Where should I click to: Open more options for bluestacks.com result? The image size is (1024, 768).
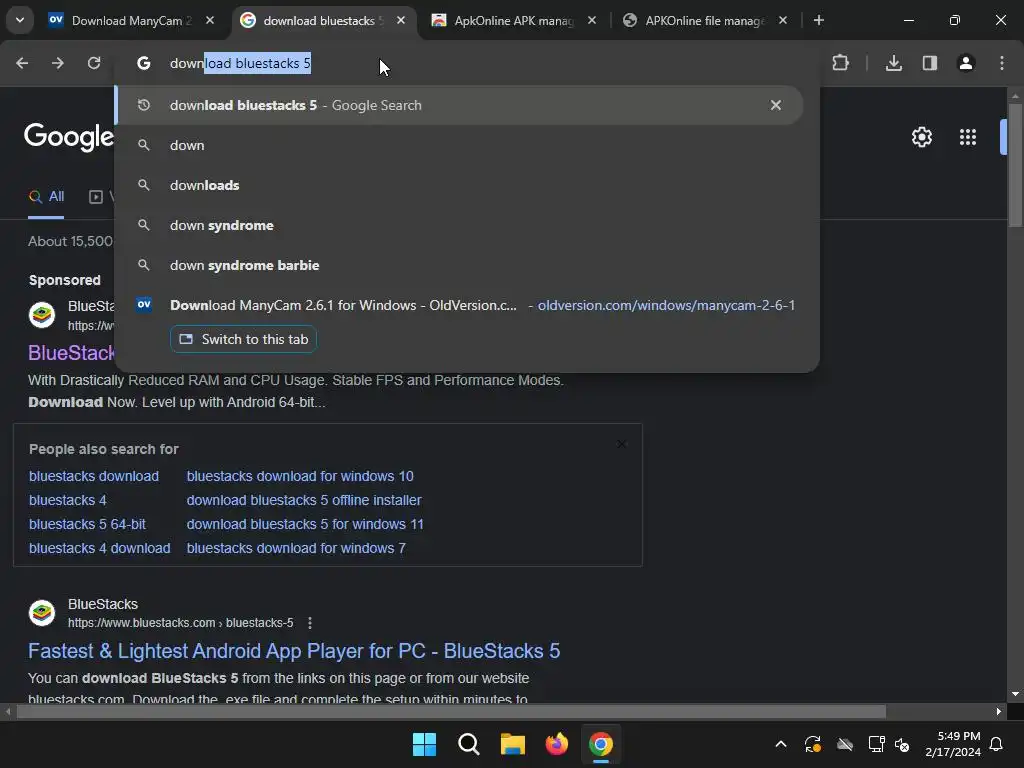click(x=310, y=623)
